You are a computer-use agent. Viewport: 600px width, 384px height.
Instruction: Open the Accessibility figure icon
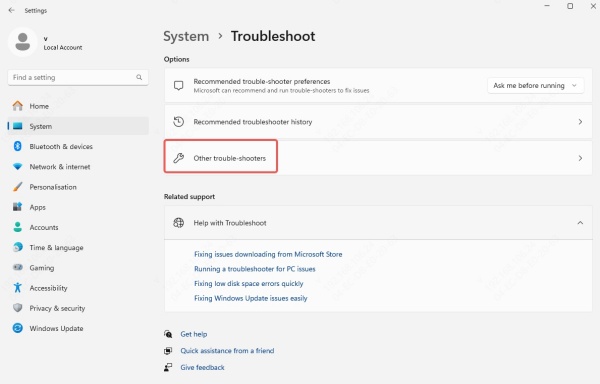pyautogui.click(x=18, y=288)
